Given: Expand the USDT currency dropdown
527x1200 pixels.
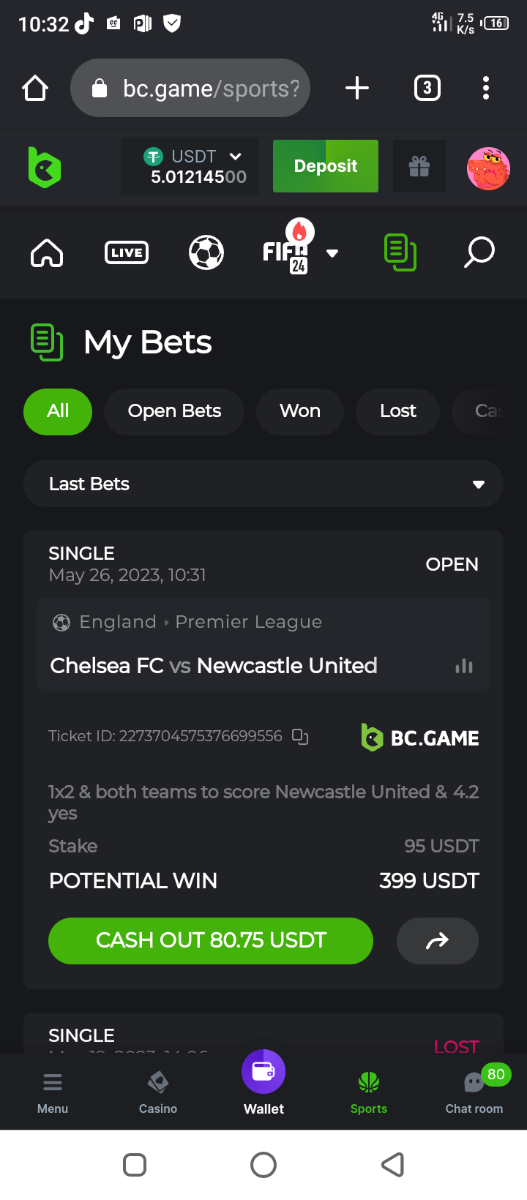Looking at the screenshot, I should tap(236, 156).
